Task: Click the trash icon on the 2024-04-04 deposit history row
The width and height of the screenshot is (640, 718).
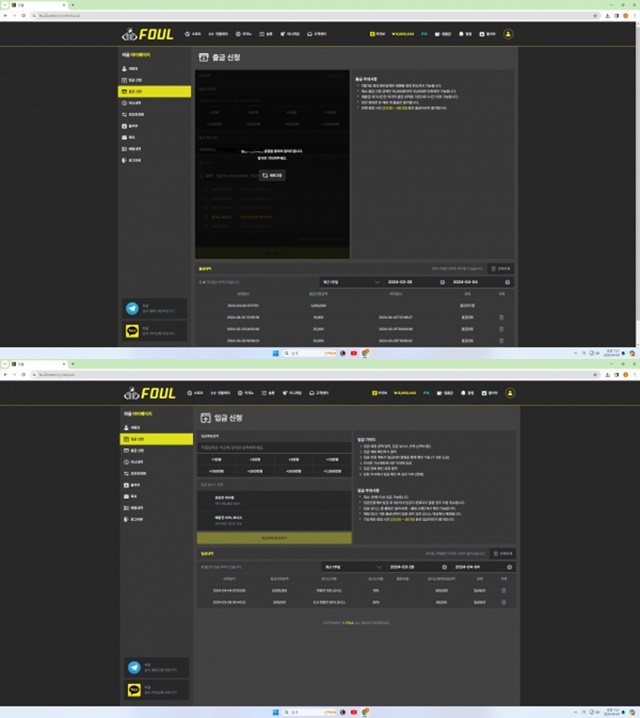Action: click(x=504, y=591)
